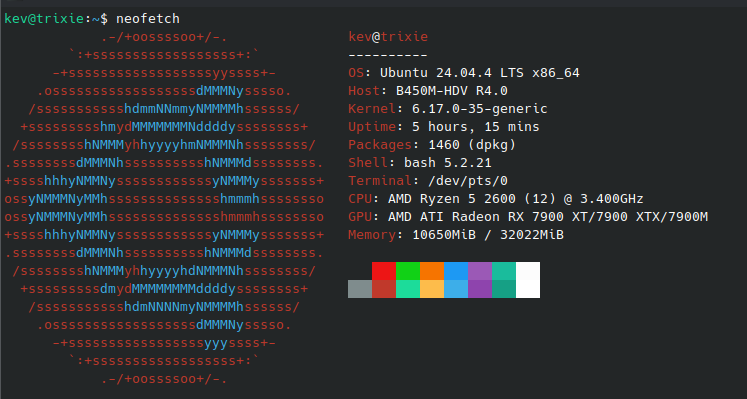Click the red 'kev@trixie' header
Screen dimensions: 747x399
(x=388, y=37)
